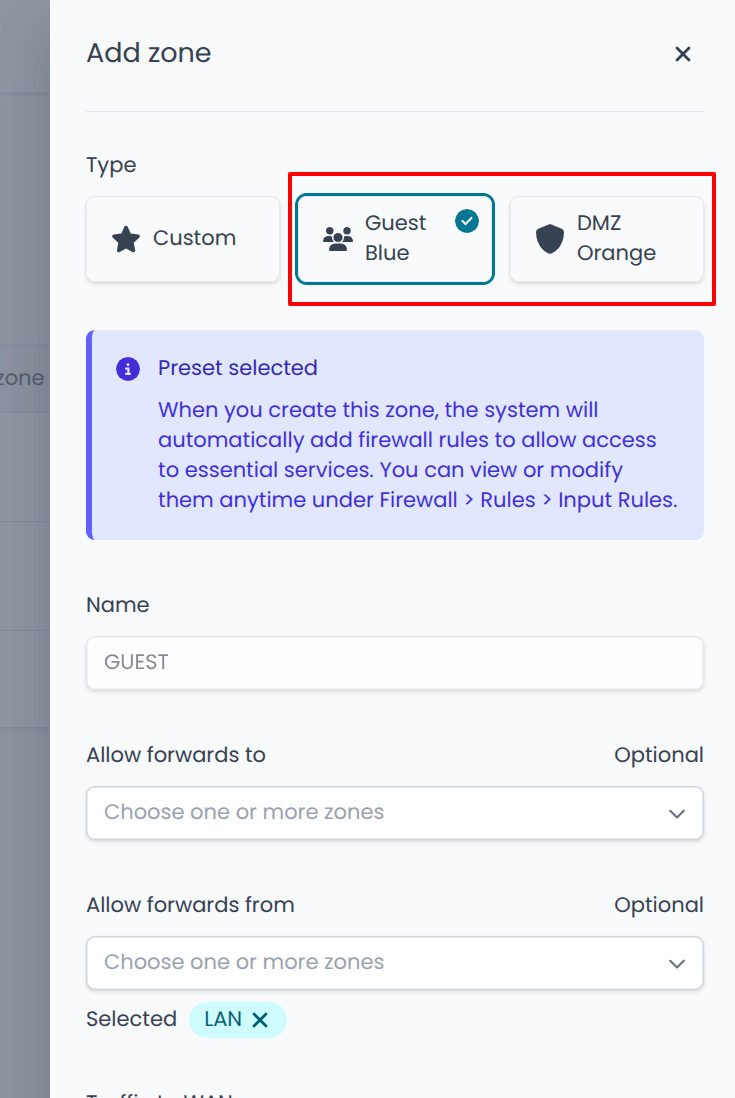Expand Allow forwards to chevron arrow

(677, 813)
